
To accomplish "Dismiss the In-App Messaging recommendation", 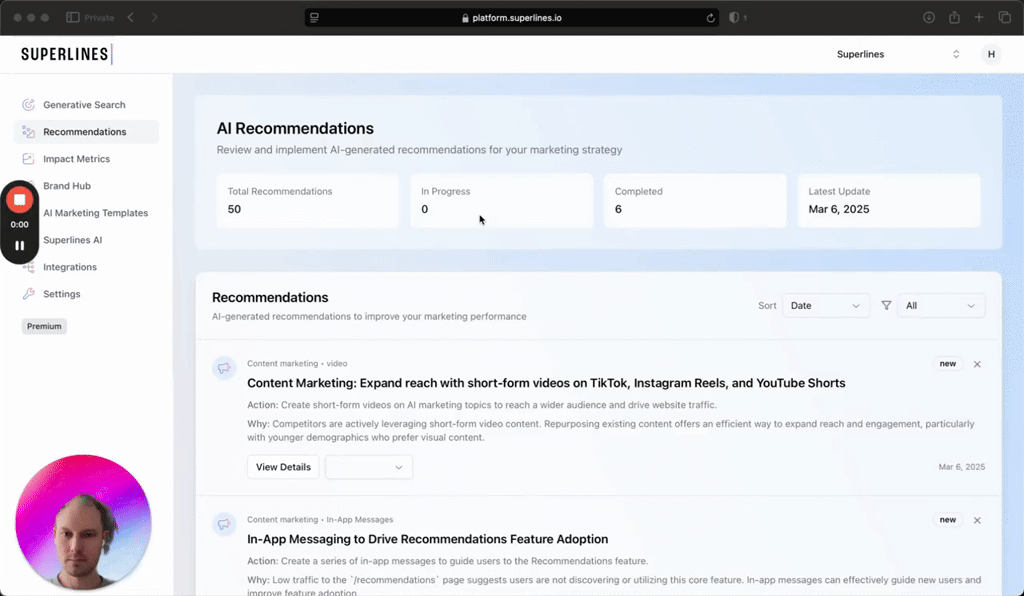I will click(x=977, y=520).
